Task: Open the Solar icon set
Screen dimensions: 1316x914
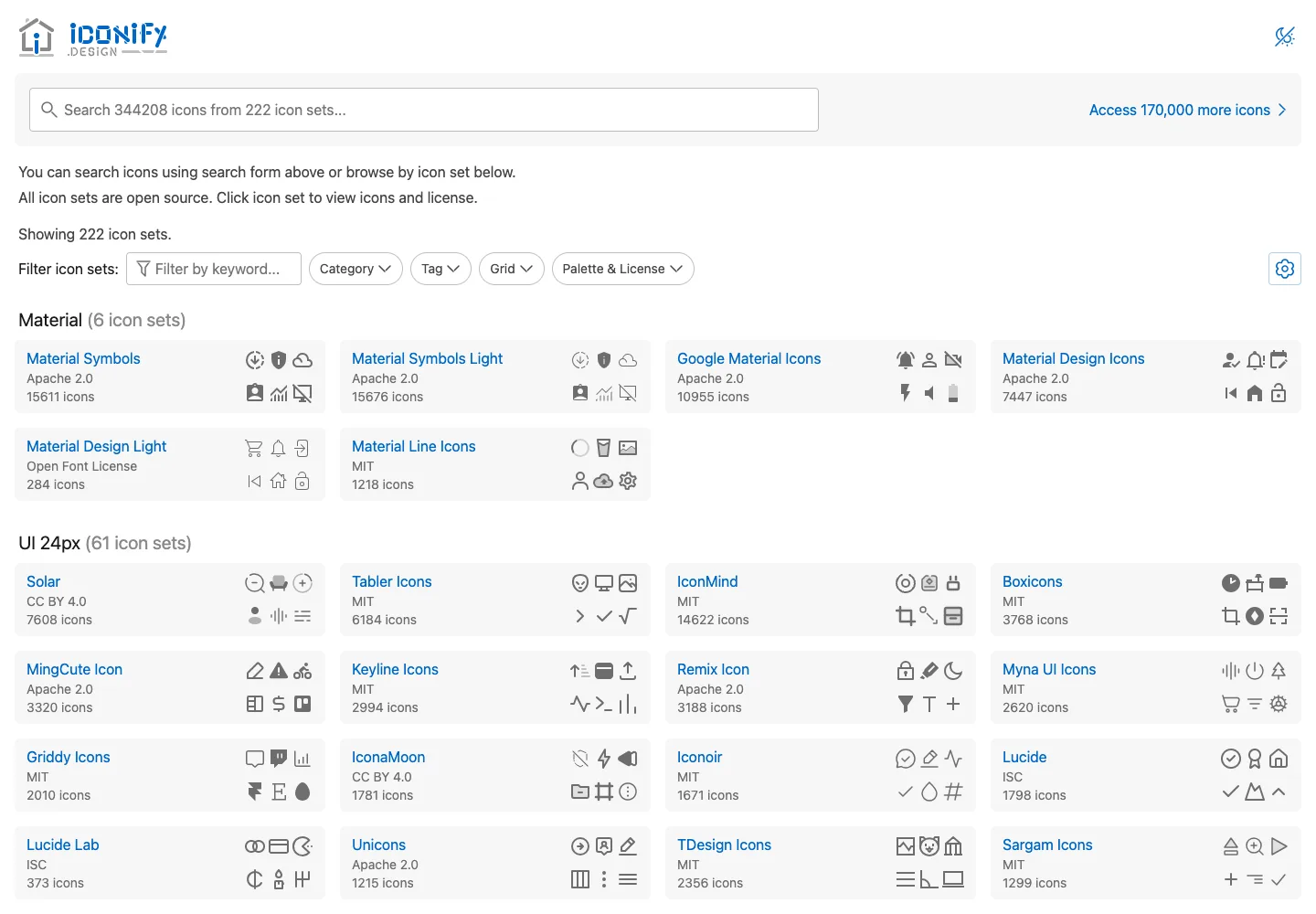Action: click(43, 581)
